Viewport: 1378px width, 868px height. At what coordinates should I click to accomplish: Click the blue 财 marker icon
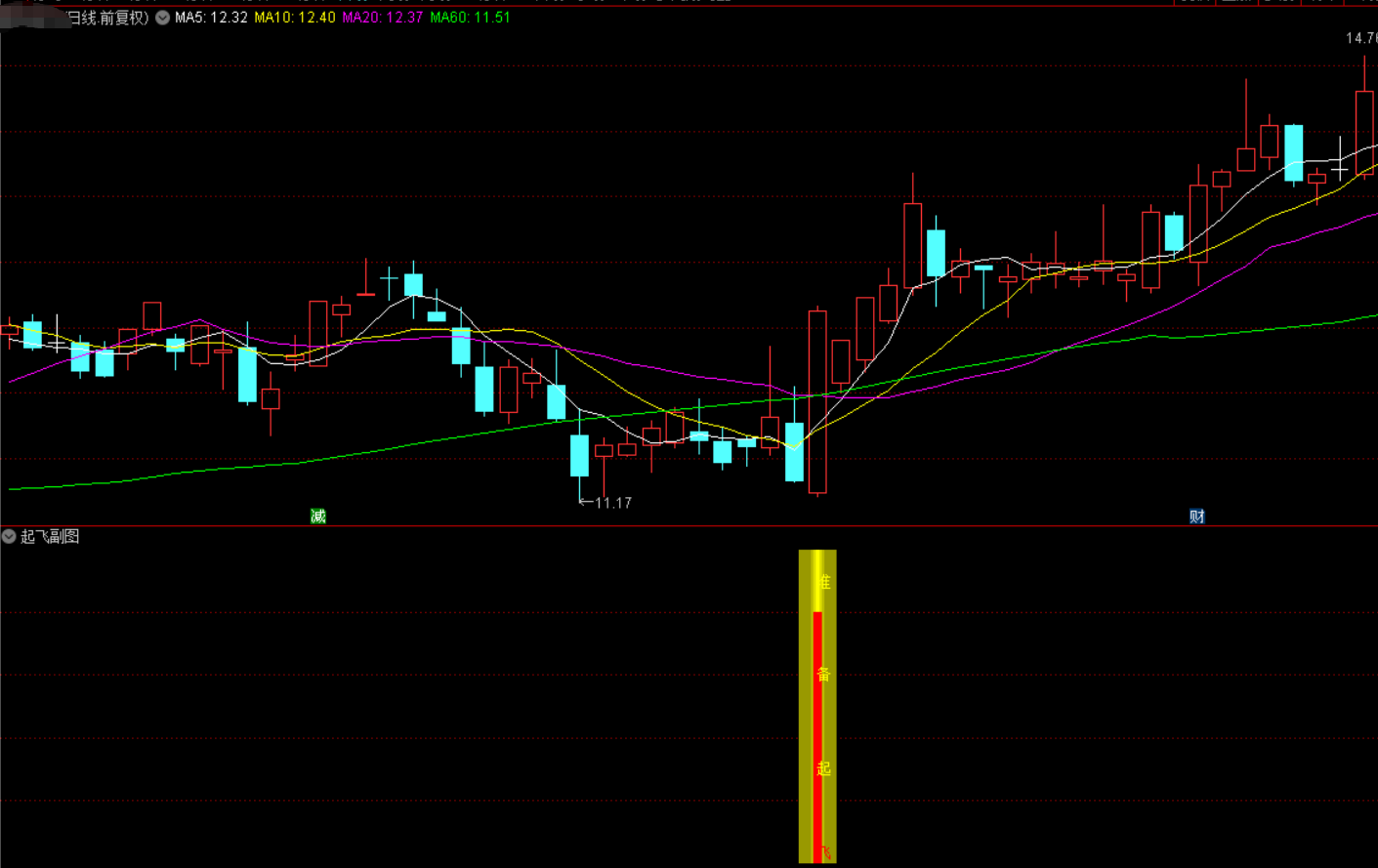1197,517
